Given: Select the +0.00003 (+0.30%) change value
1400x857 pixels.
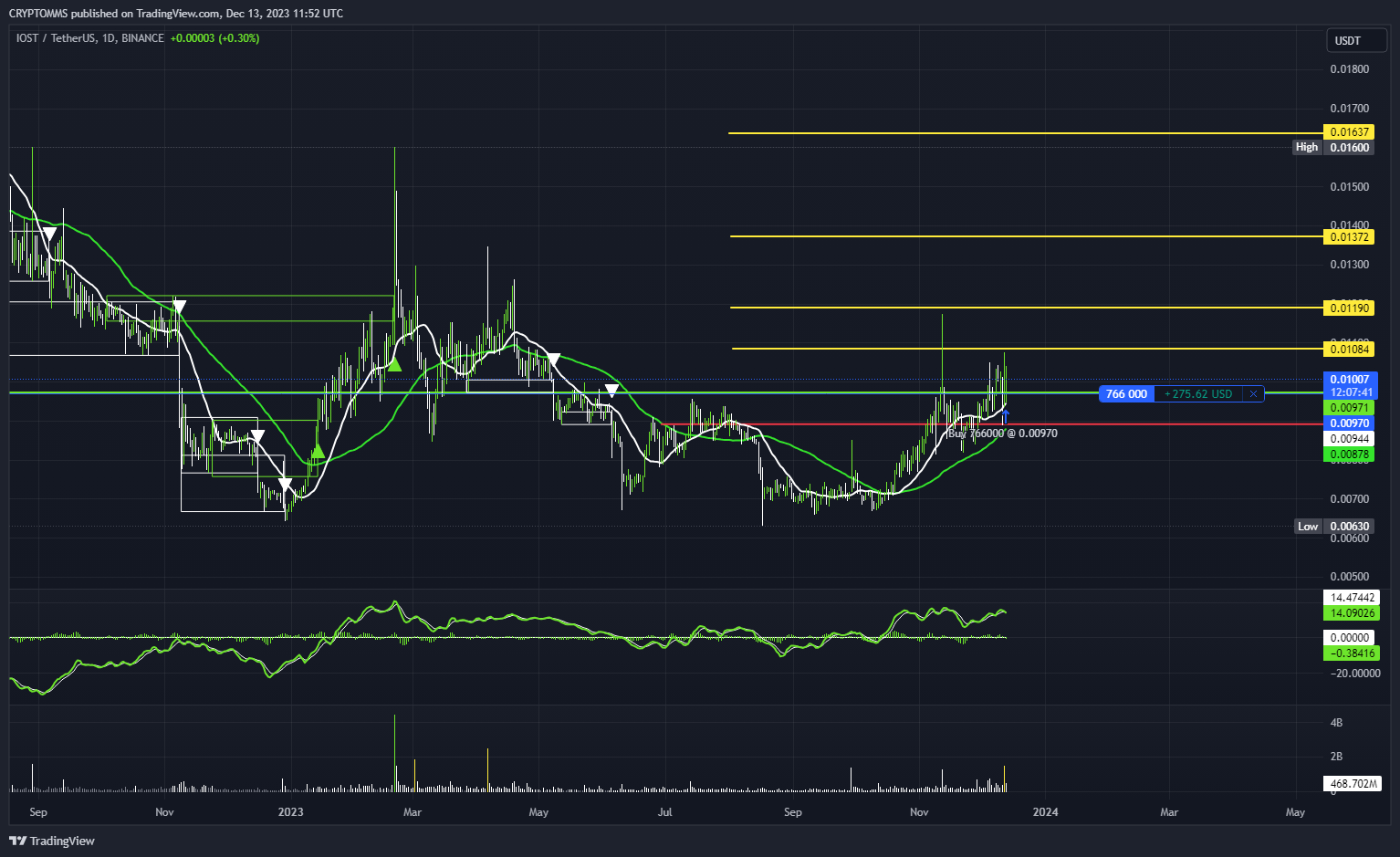Looking at the screenshot, I should (x=214, y=38).
